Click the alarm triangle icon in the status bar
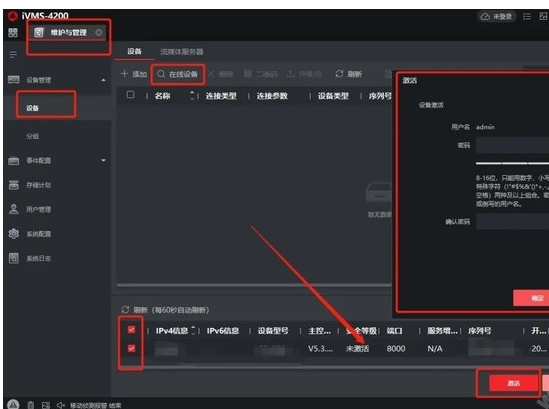 [x=13, y=404]
